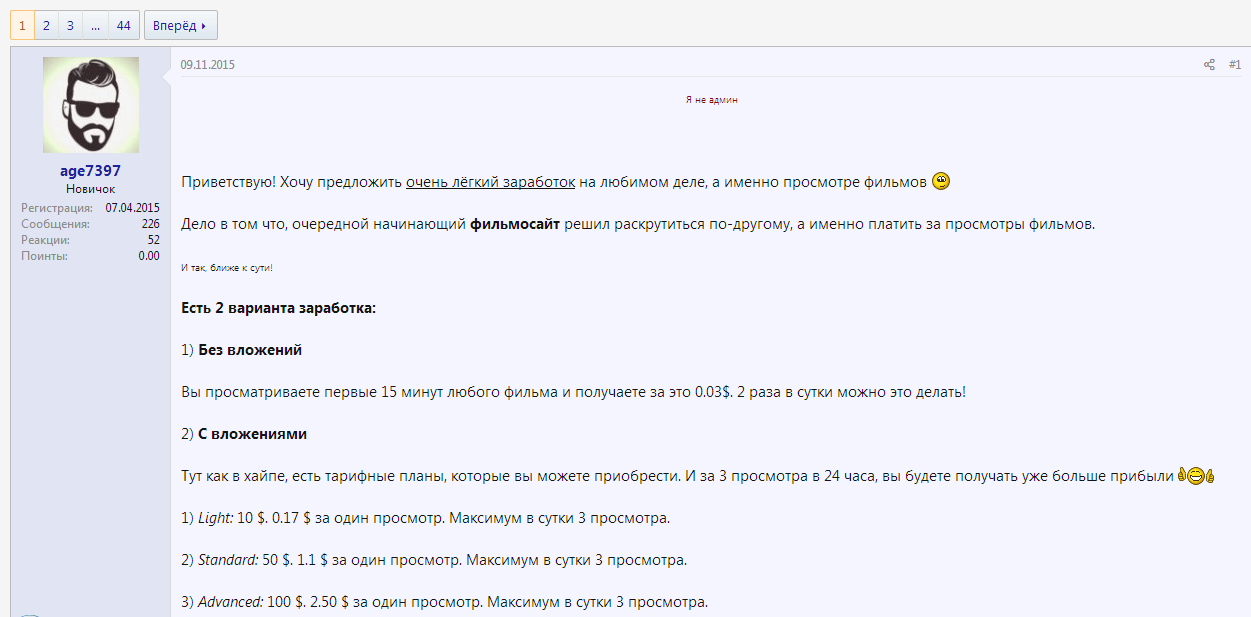Go to page 3 of the thread
Screen dimensions: 1251x617
tap(70, 25)
